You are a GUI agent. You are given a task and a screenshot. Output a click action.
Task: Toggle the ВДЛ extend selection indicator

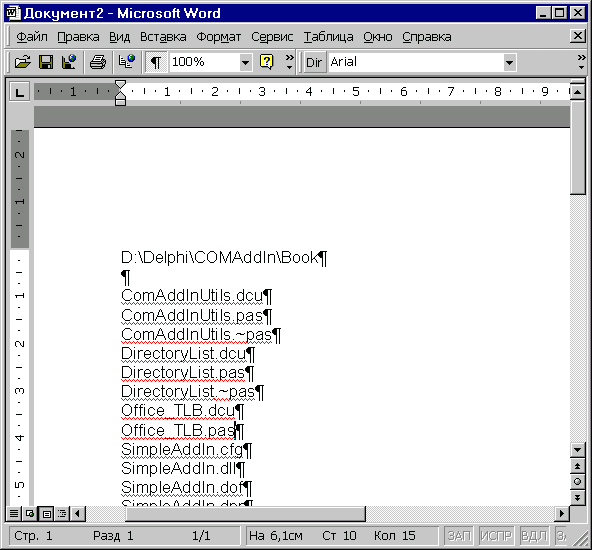[534, 536]
